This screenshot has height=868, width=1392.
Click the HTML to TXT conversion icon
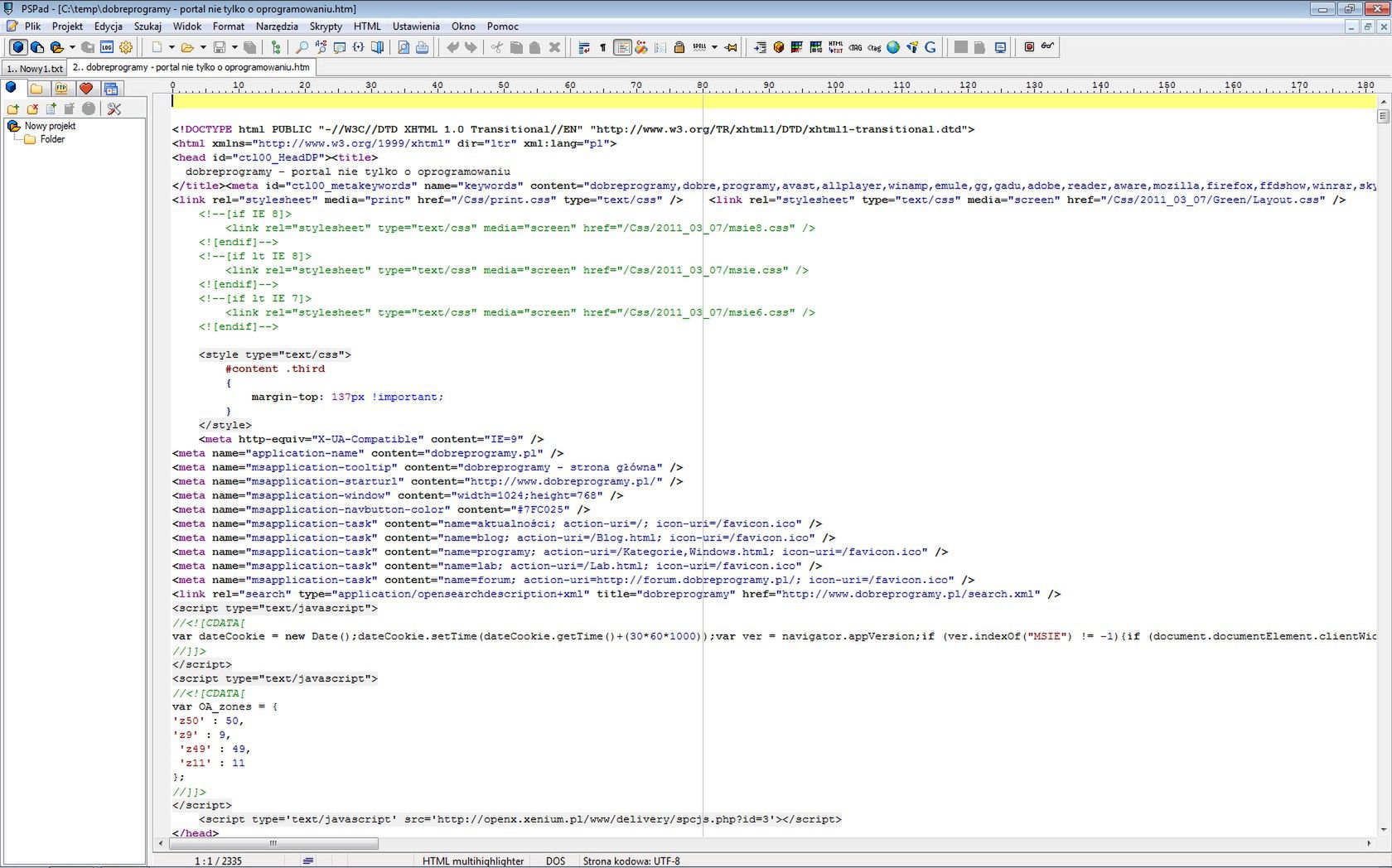tap(836, 47)
